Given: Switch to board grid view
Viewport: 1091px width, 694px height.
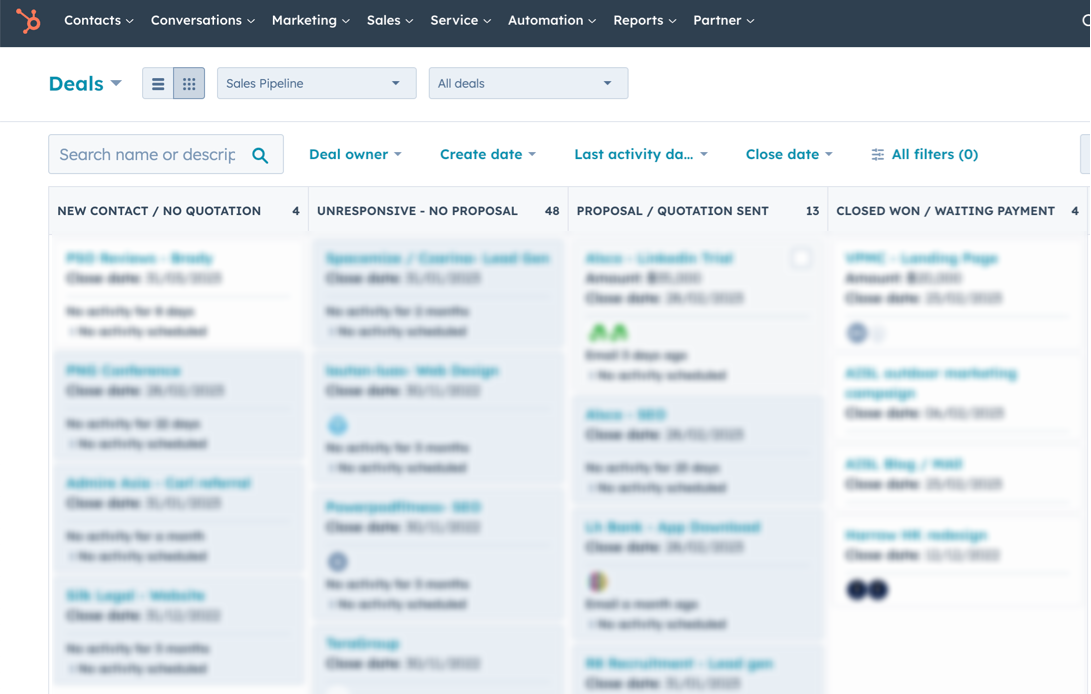Looking at the screenshot, I should [189, 84].
